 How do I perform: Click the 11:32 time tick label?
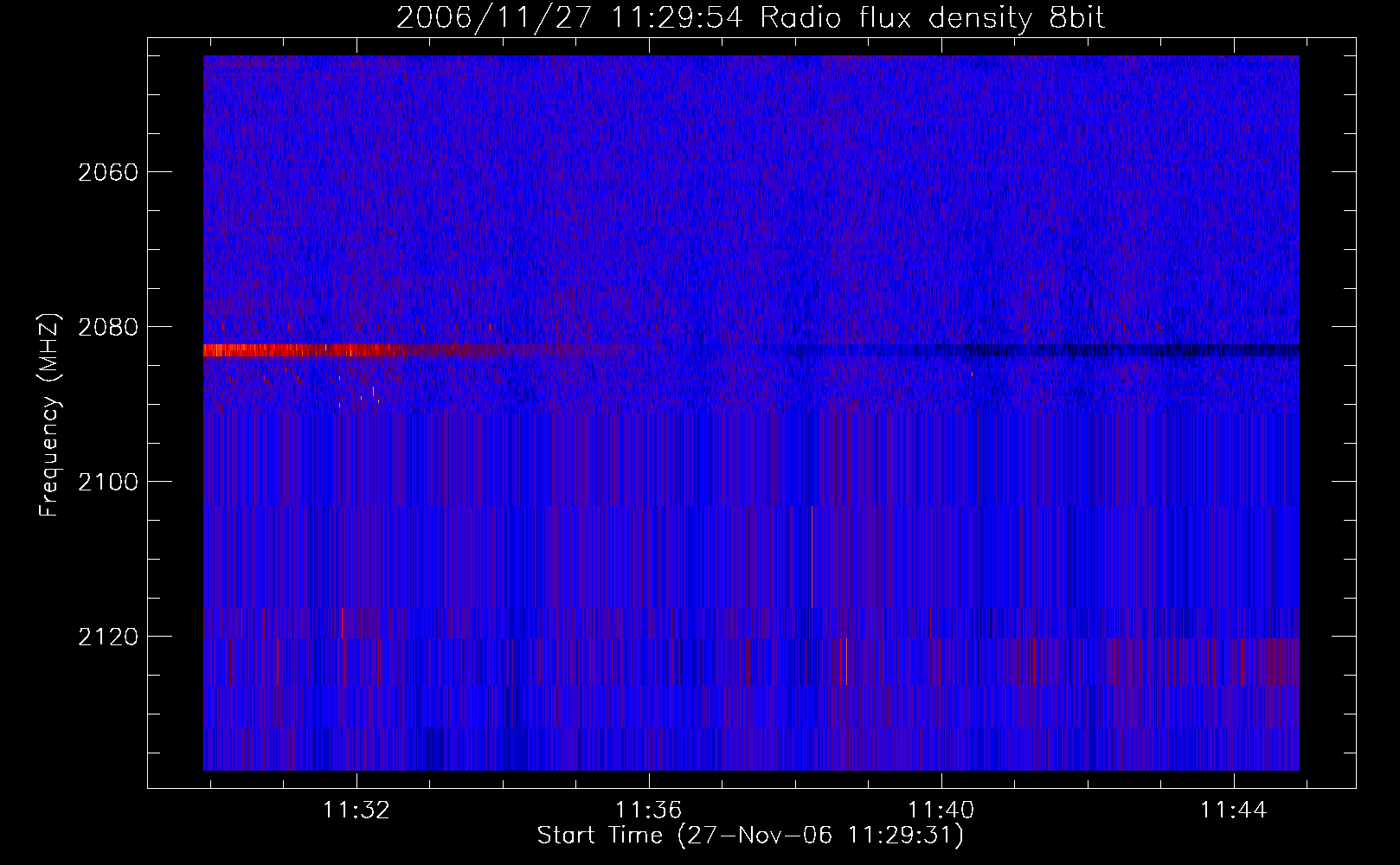356,810
